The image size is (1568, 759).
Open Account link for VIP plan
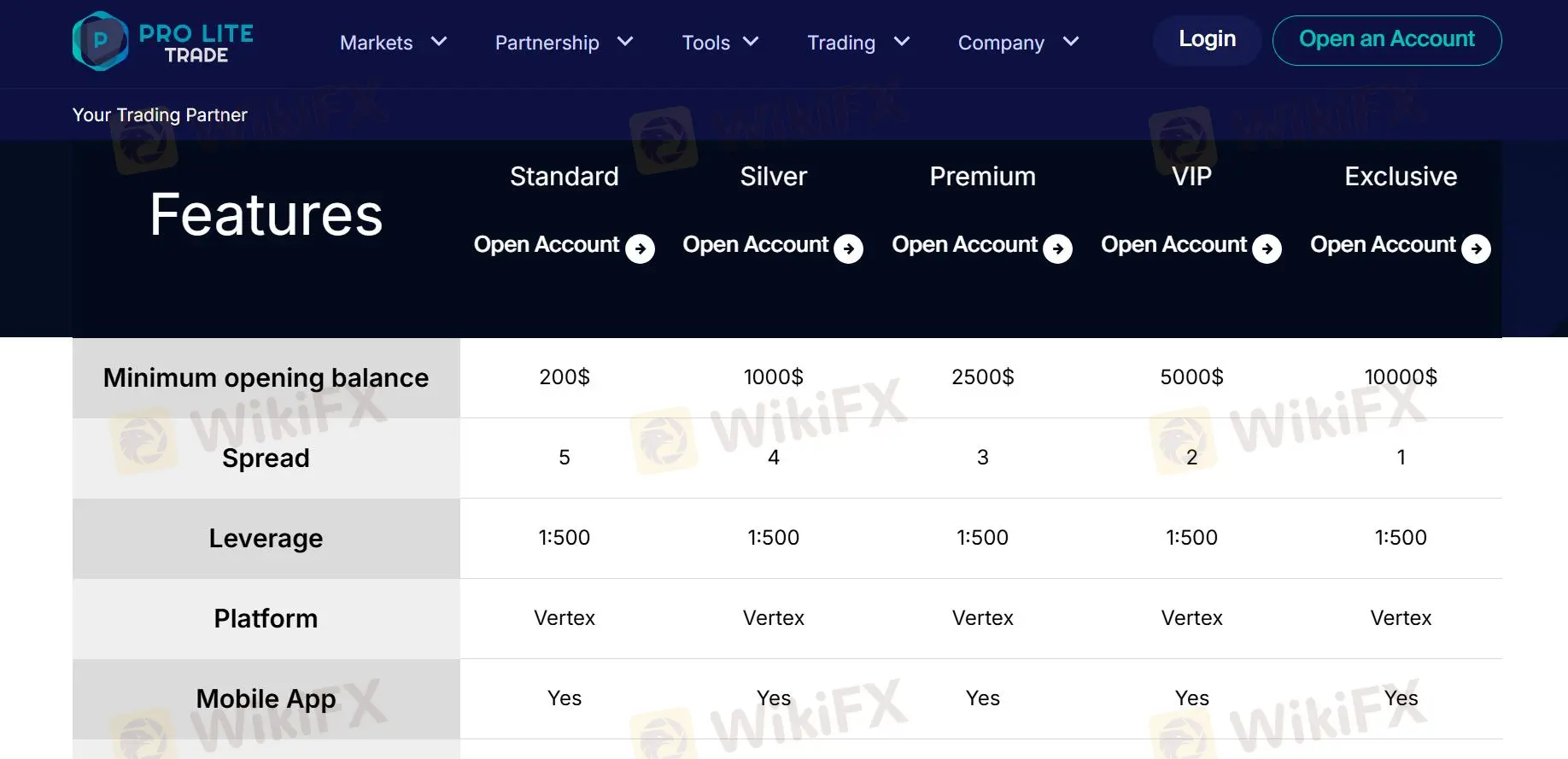point(1173,245)
